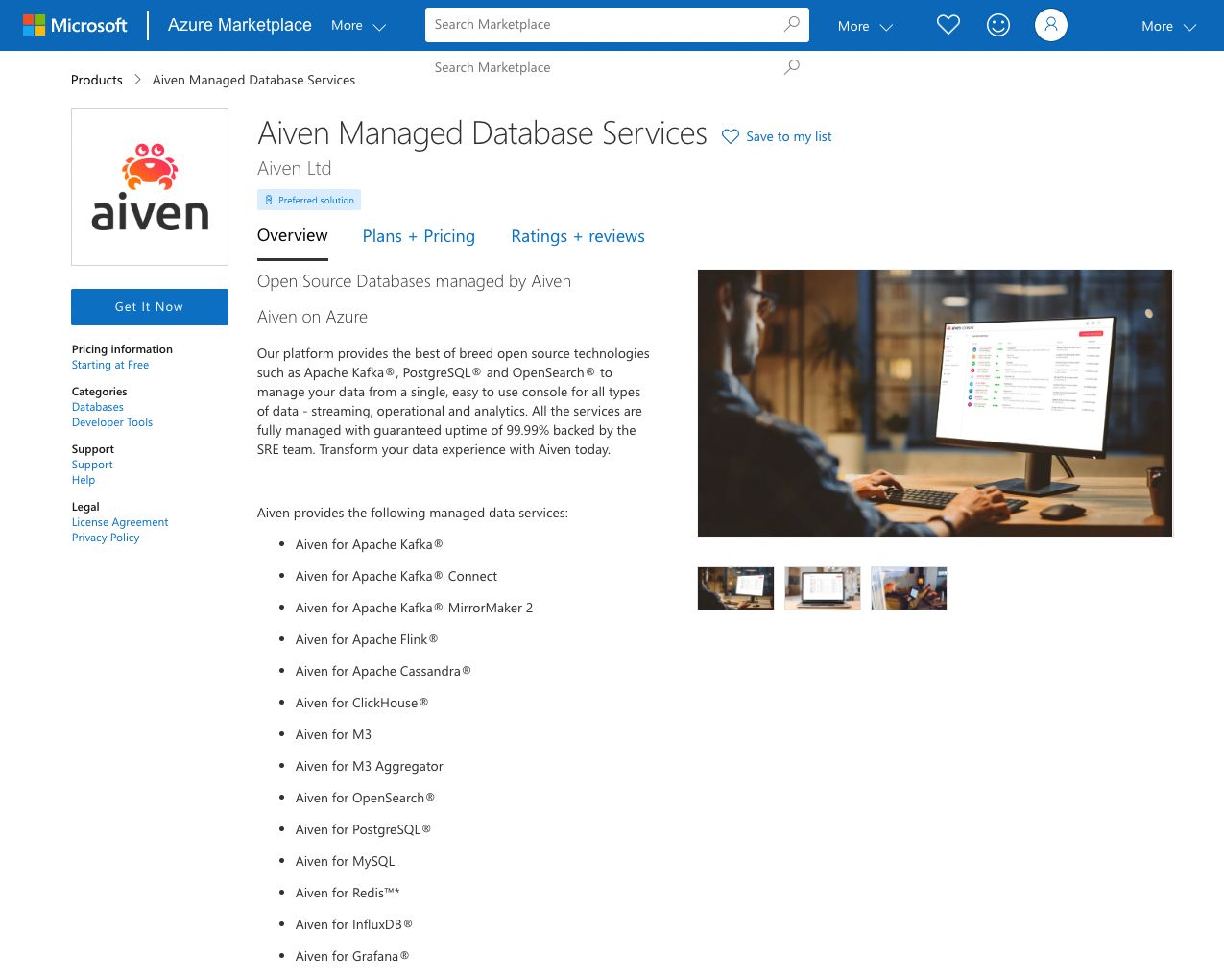This screenshot has height=980, width=1224.
Task: Click the Aiven crab logo image
Action: [150, 187]
